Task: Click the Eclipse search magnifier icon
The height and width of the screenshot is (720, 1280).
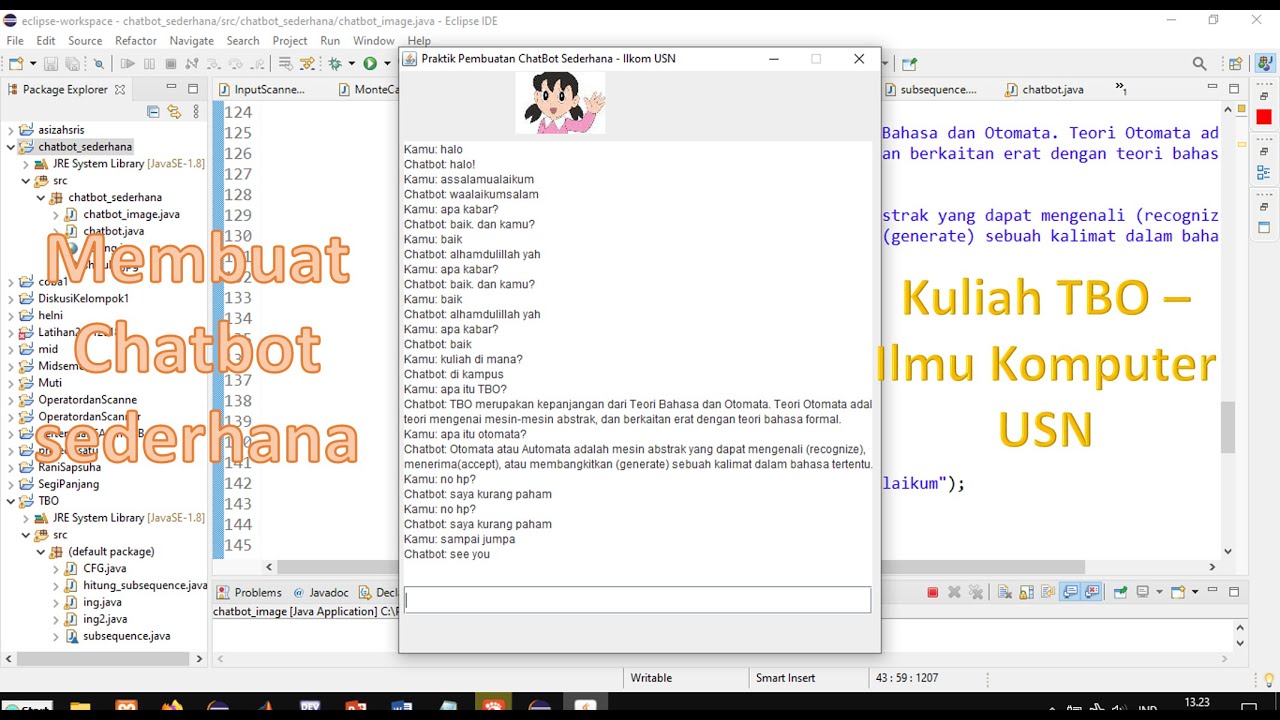Action: point(1199,64)
